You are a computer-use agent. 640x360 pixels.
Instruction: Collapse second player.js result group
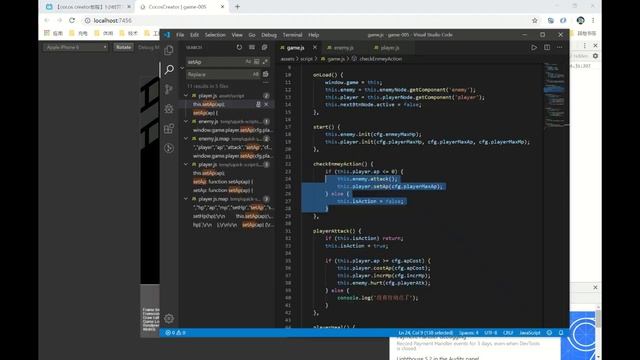pyautogui.click(x=186, y=164)
